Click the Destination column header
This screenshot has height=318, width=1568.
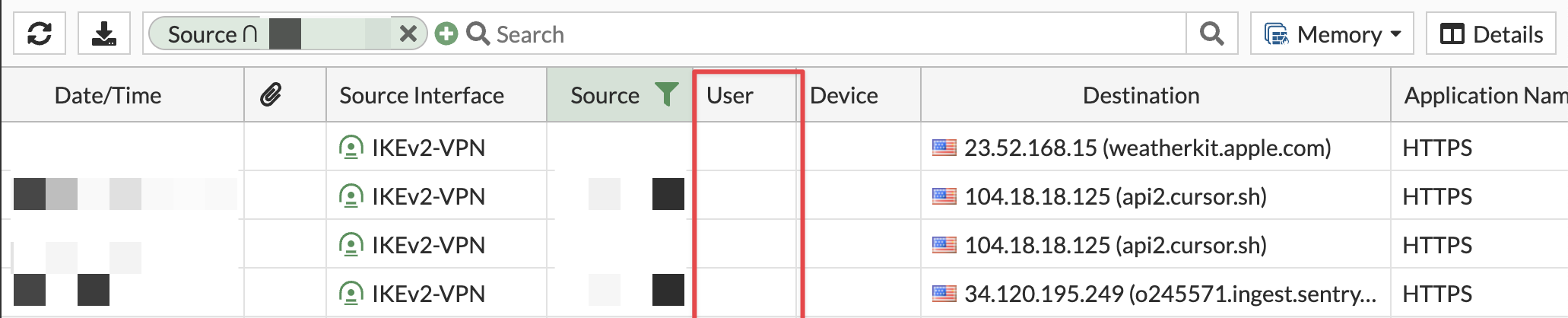click(1141, 95)
